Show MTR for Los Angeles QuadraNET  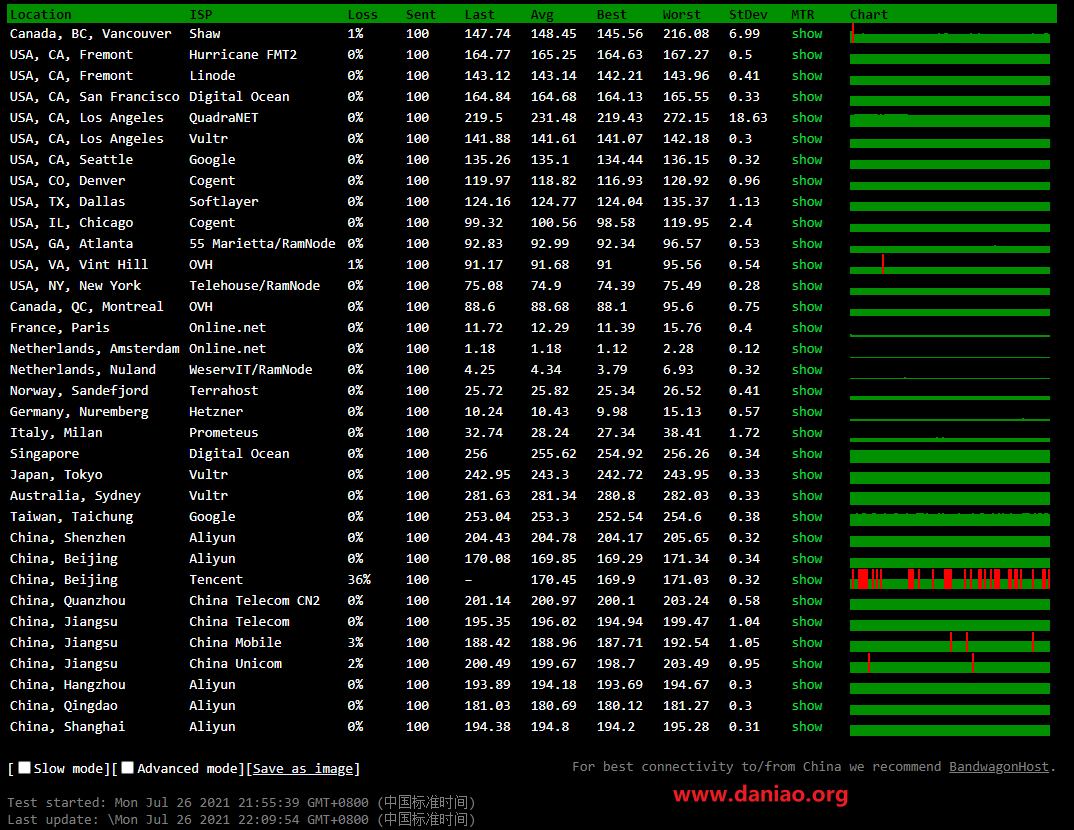pyautogui.click(x=807, y=118)
